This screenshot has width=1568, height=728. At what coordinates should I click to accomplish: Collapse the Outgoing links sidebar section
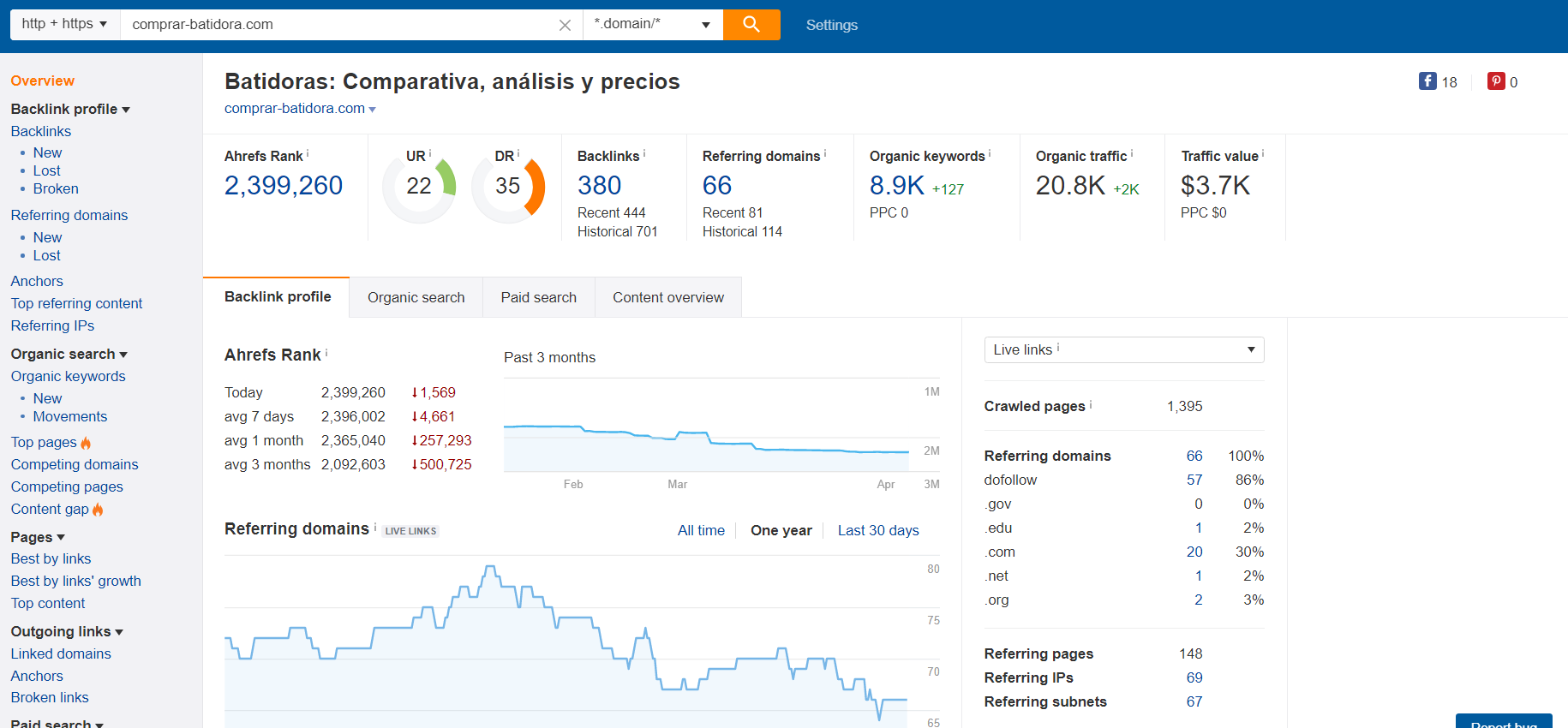click(x=67, y=631)
